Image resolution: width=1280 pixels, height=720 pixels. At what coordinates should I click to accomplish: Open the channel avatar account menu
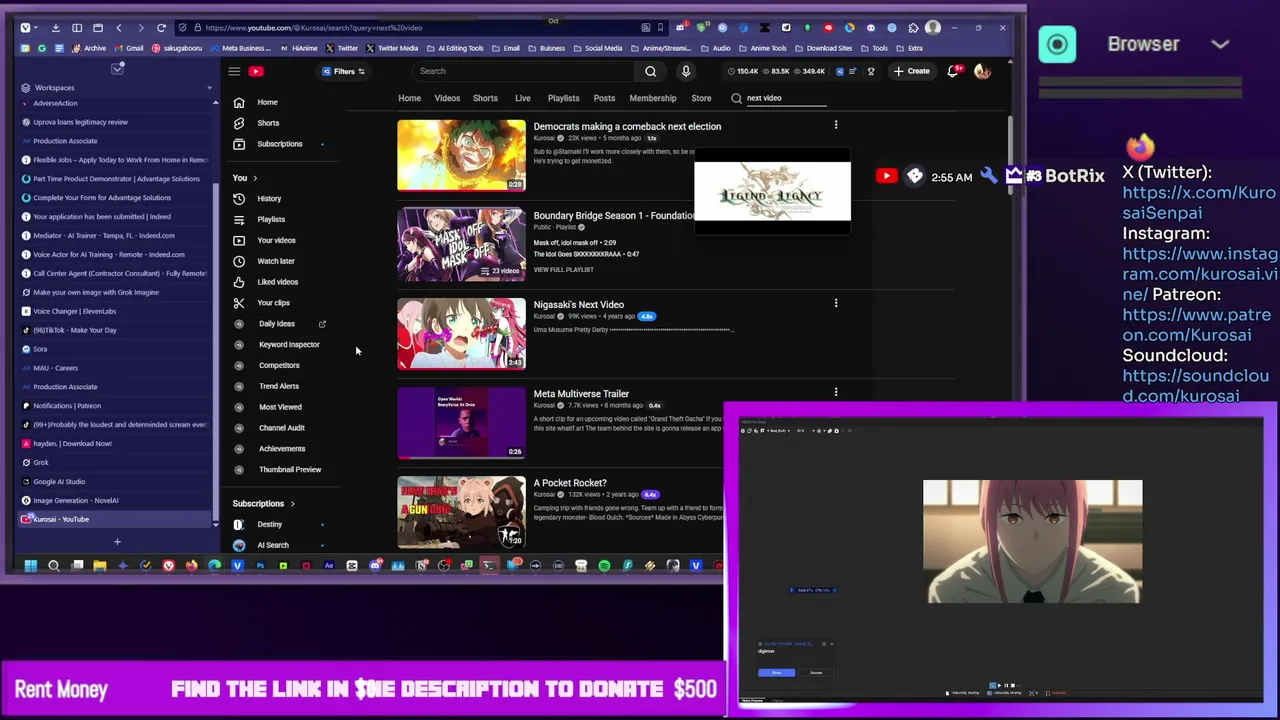click(x=982, y=71)
